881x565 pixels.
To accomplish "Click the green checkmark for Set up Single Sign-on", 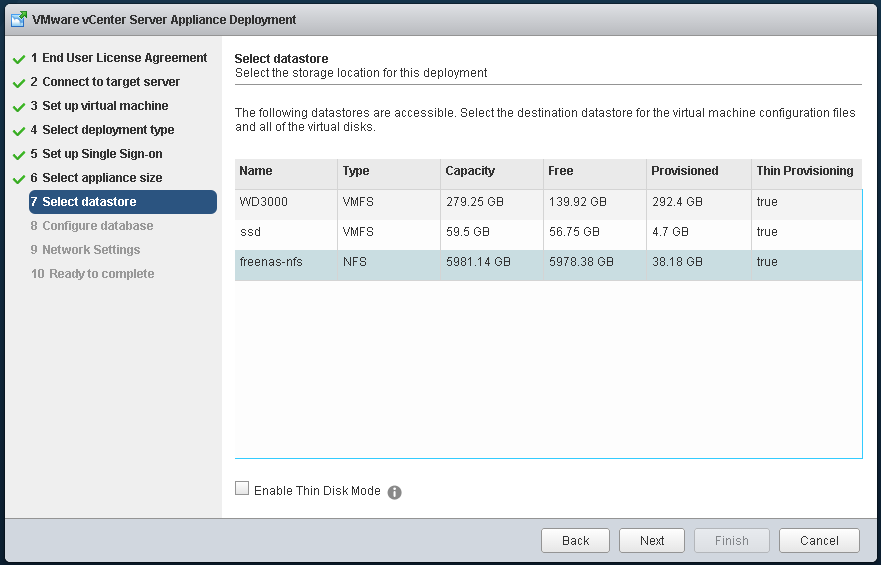I will tap(19, 155).
